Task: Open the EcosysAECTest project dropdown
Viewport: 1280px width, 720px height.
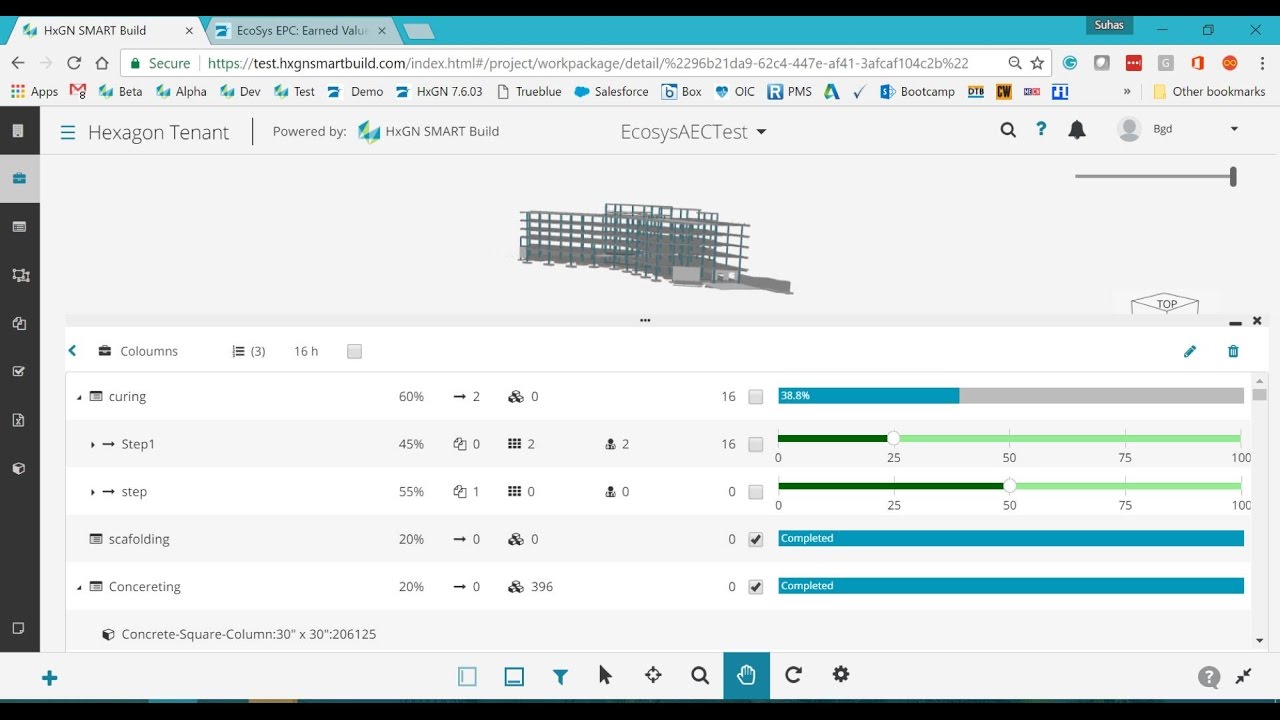Action: (x=694, y=132)
